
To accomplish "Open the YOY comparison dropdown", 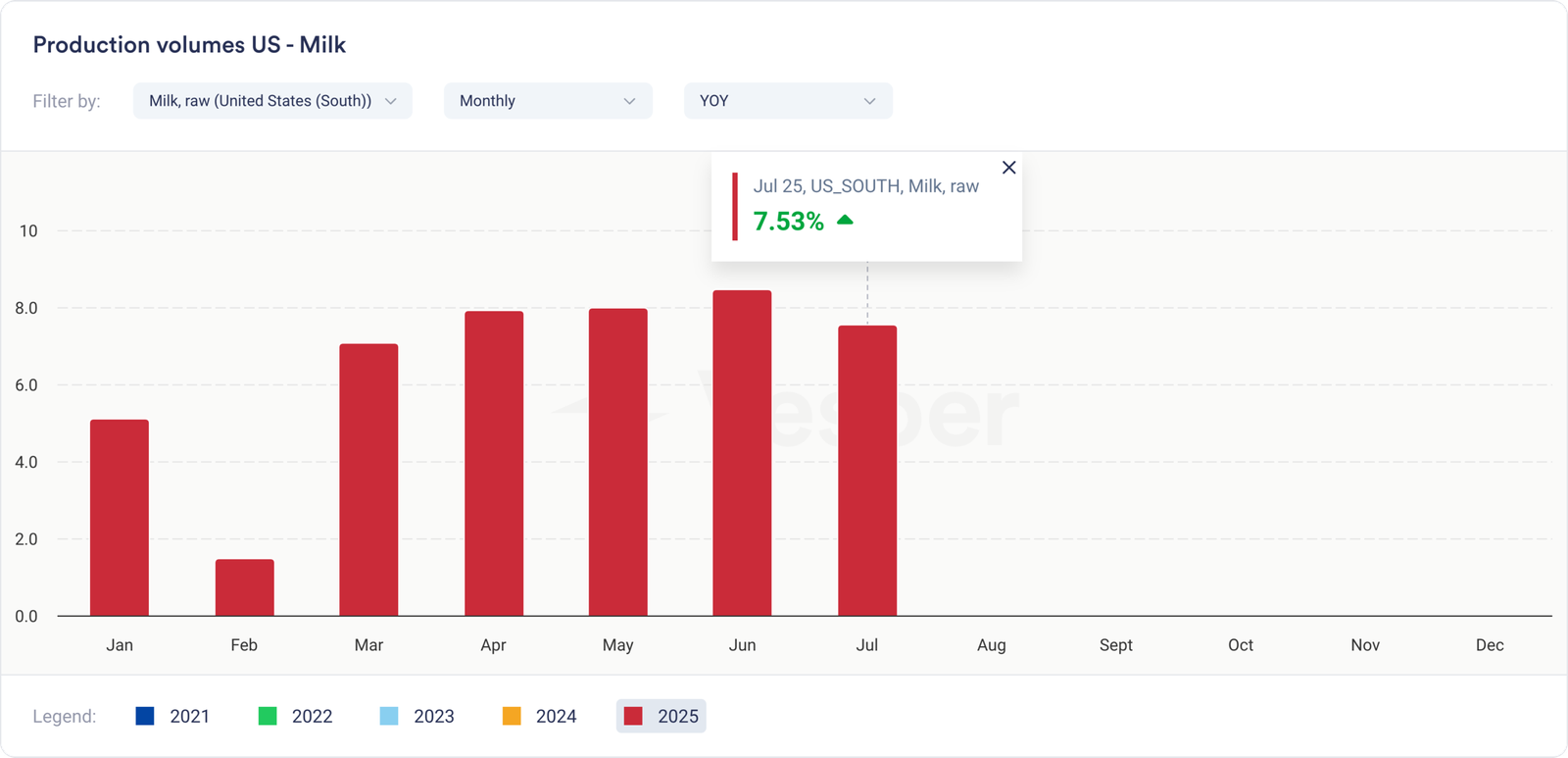I will tap(787, 101).
